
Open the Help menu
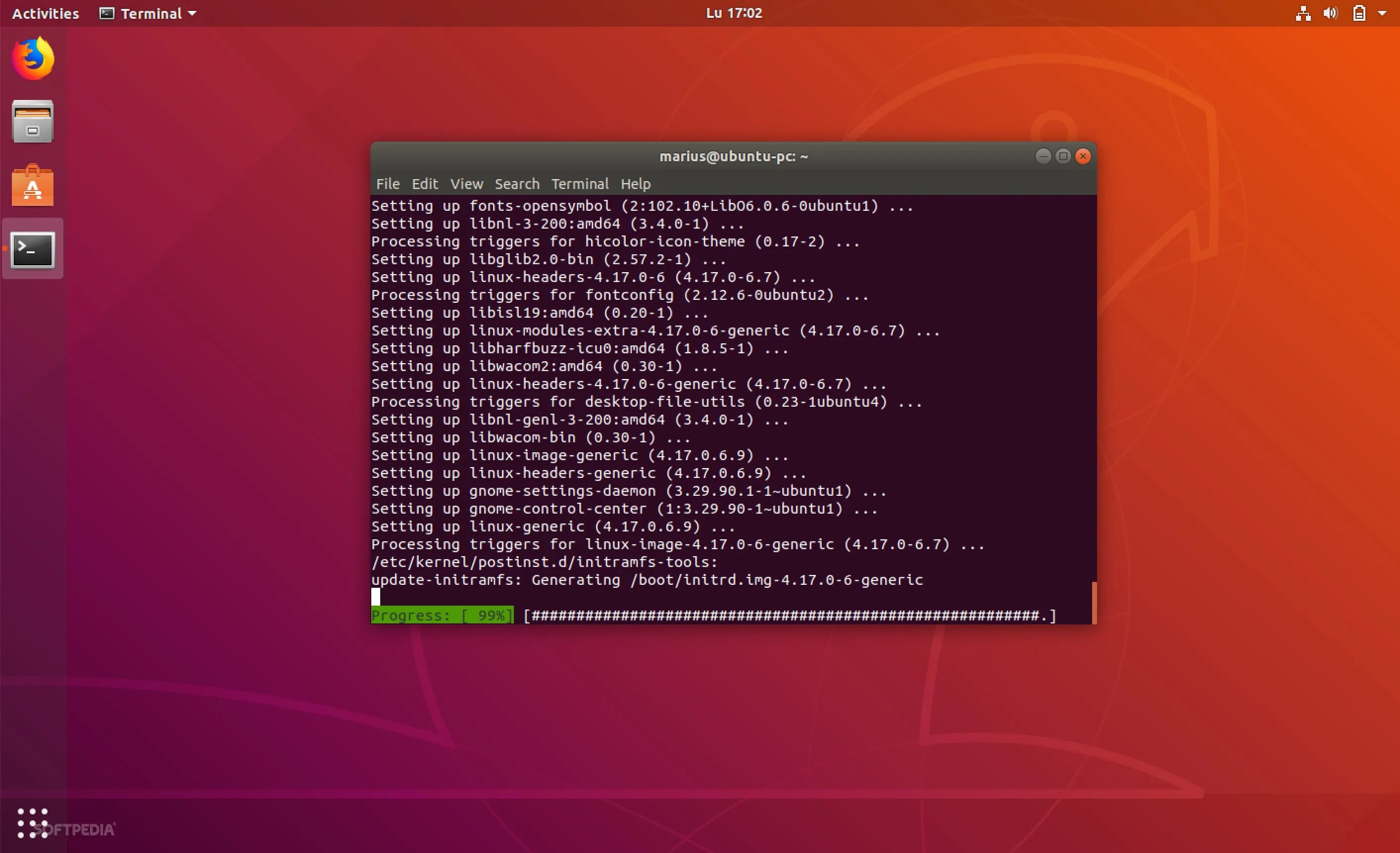pyautogui.click(x=635, y=184)
